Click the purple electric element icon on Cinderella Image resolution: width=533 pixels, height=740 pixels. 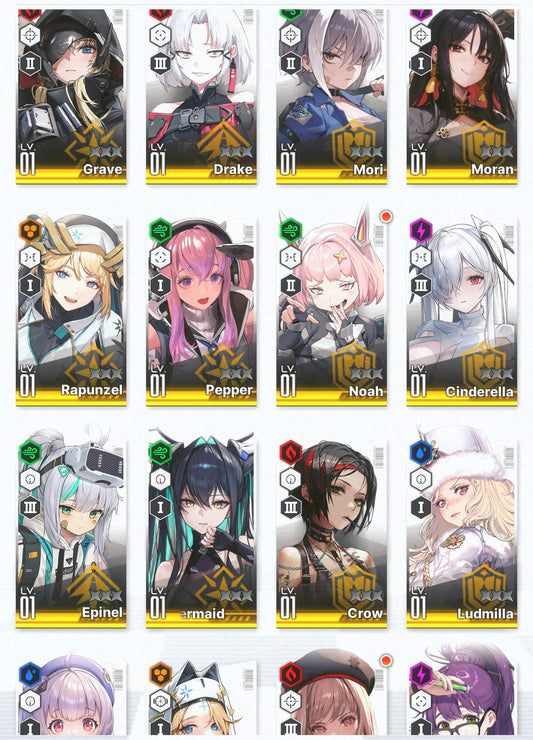point(421,230)
